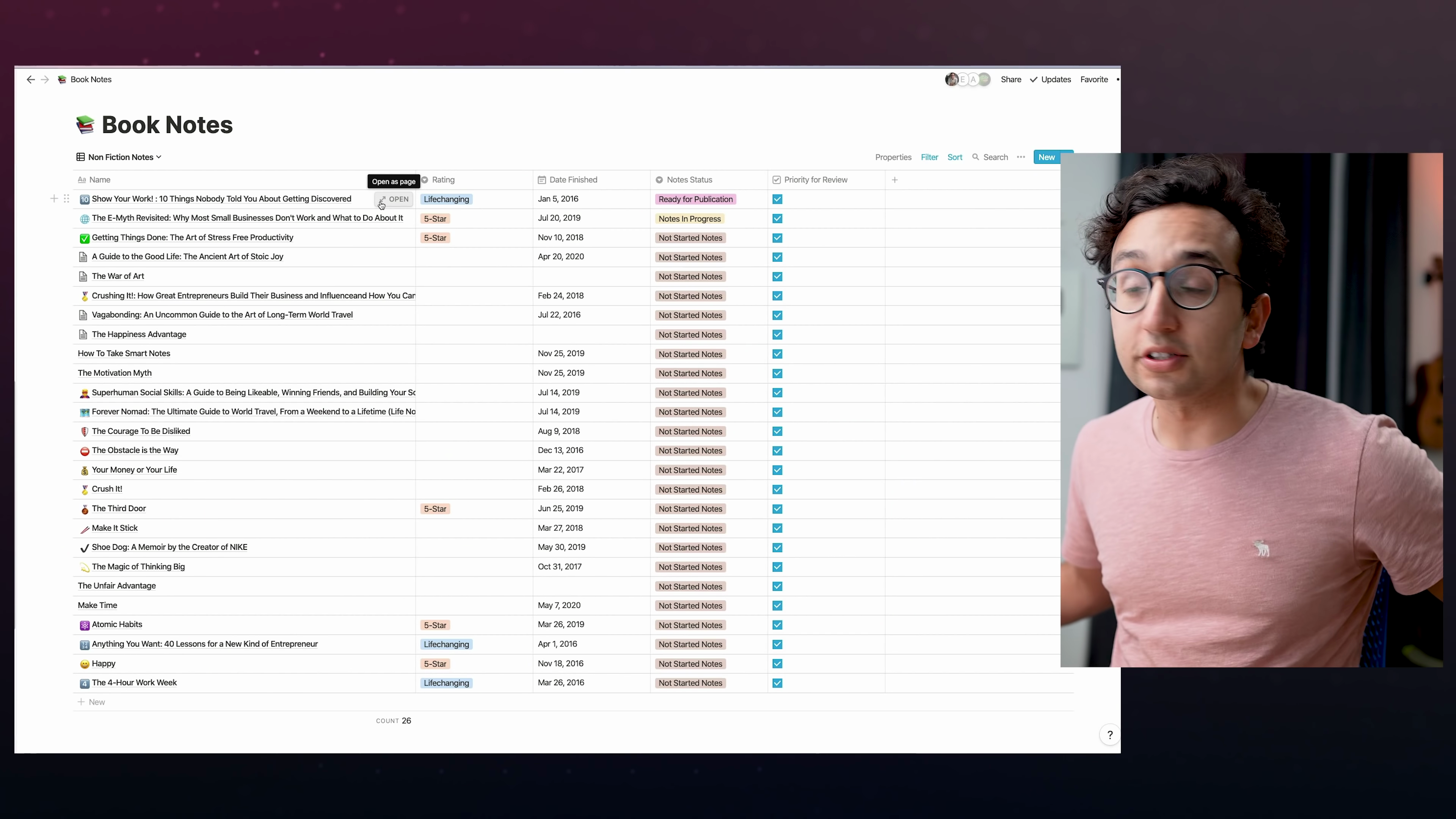Click the icon of Superhuman Social Skills

tap(85, 393)
